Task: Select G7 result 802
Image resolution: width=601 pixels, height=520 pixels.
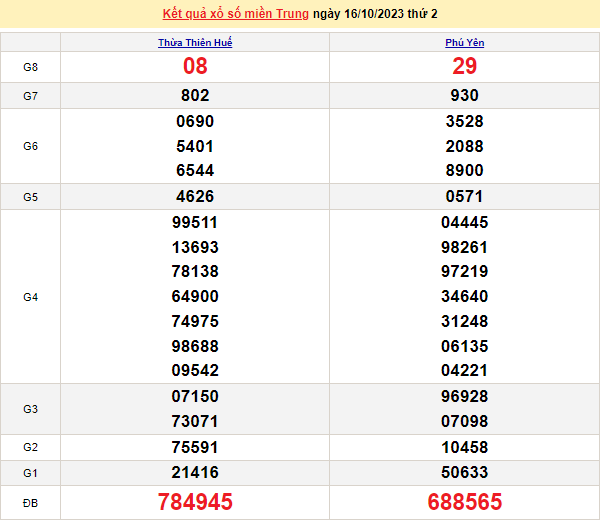Action: (195, 95)
